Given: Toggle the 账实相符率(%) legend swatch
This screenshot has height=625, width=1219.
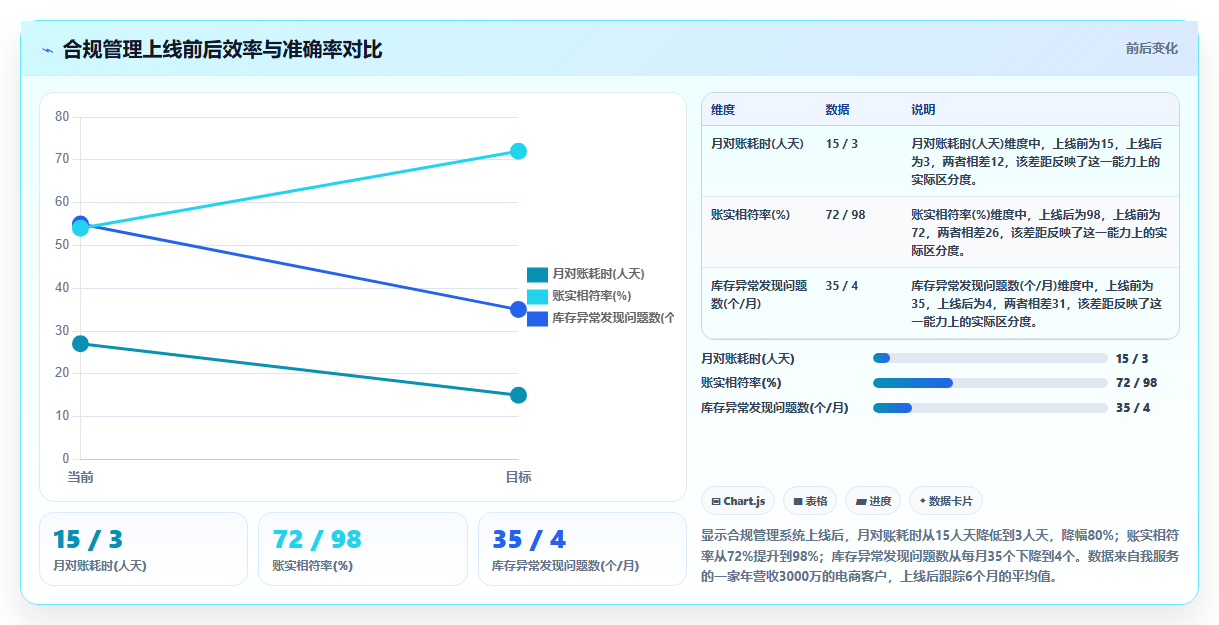Looking at the screenshot, I should (538, 296).
